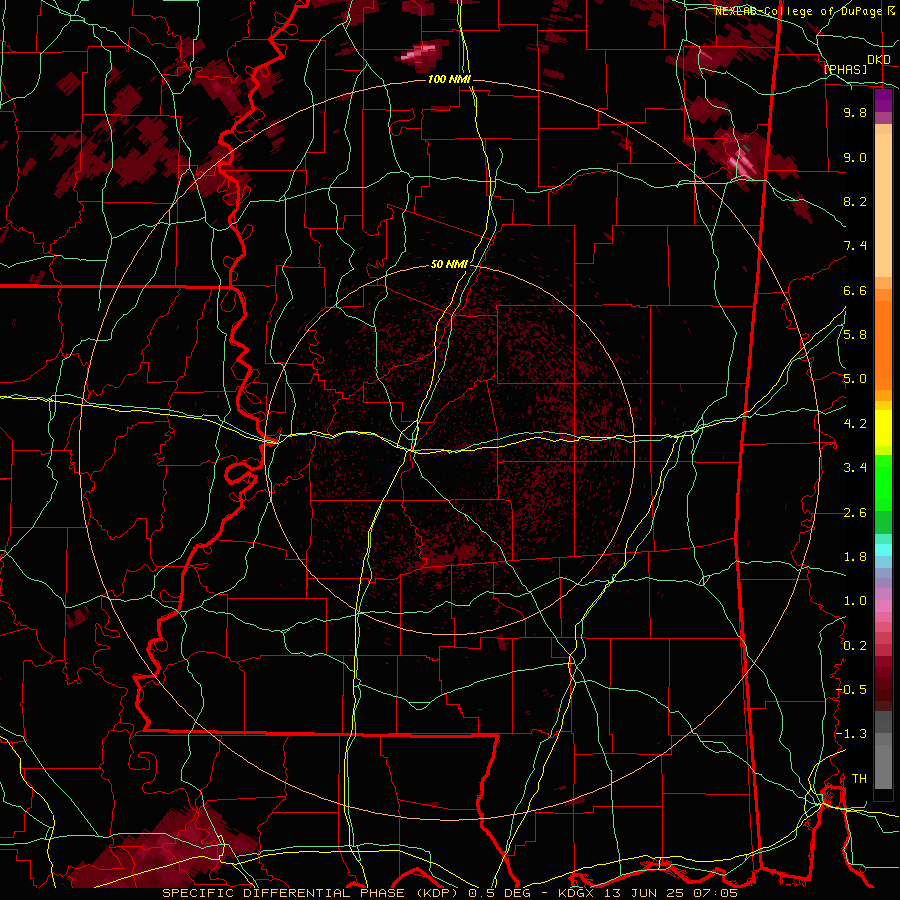This screenshot has height=900, width=900.
Task: Click the 0.2 value on the color scale
Action: click(x=855, y=645)
